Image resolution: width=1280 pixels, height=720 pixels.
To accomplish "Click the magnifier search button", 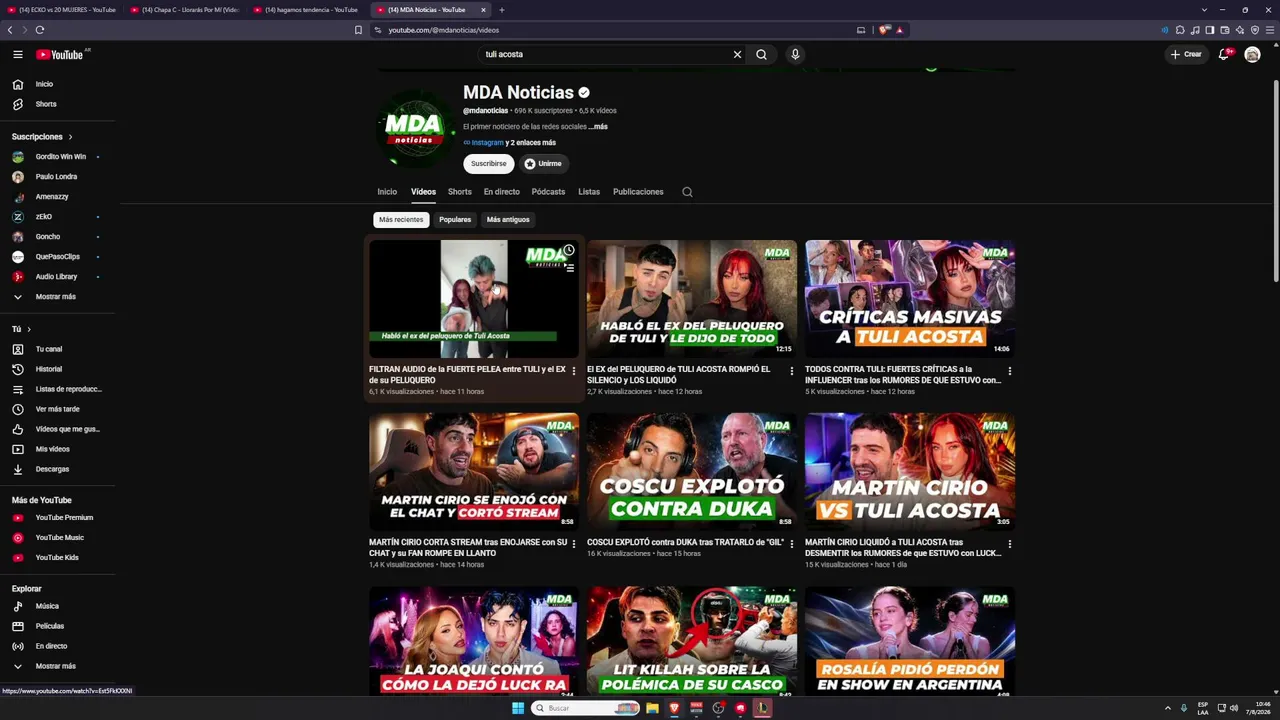I will click(x=761, y=54).
